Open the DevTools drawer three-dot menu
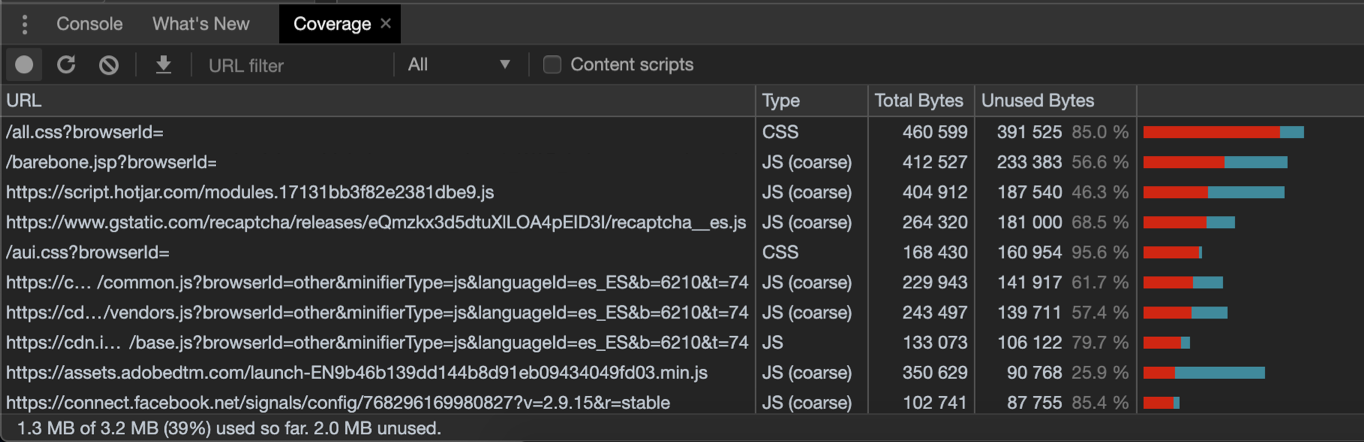The height and width of the screenshot is (442, 1364). pos(25,24)
